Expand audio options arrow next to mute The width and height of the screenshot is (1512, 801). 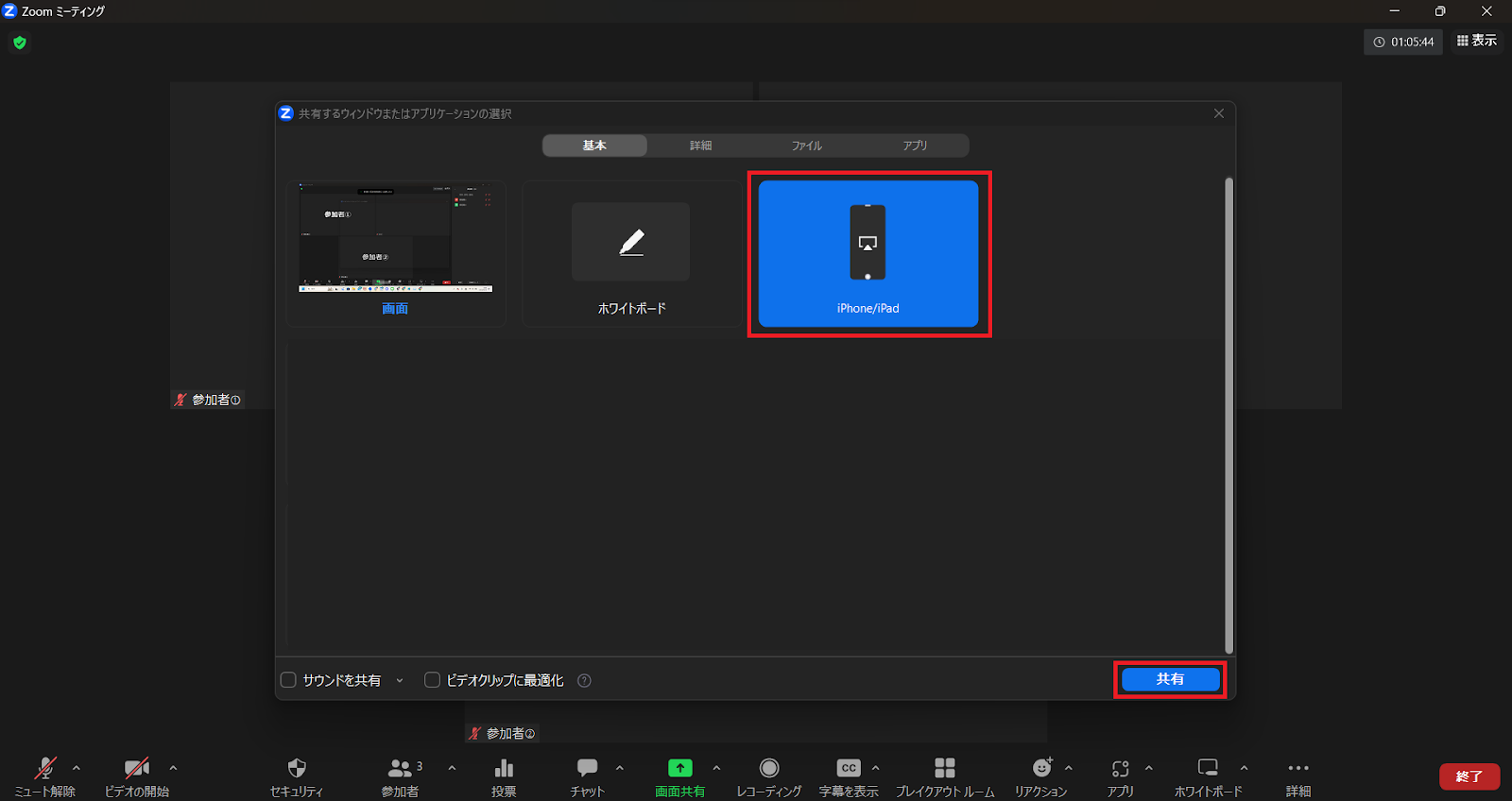click(x=77, y=768)
